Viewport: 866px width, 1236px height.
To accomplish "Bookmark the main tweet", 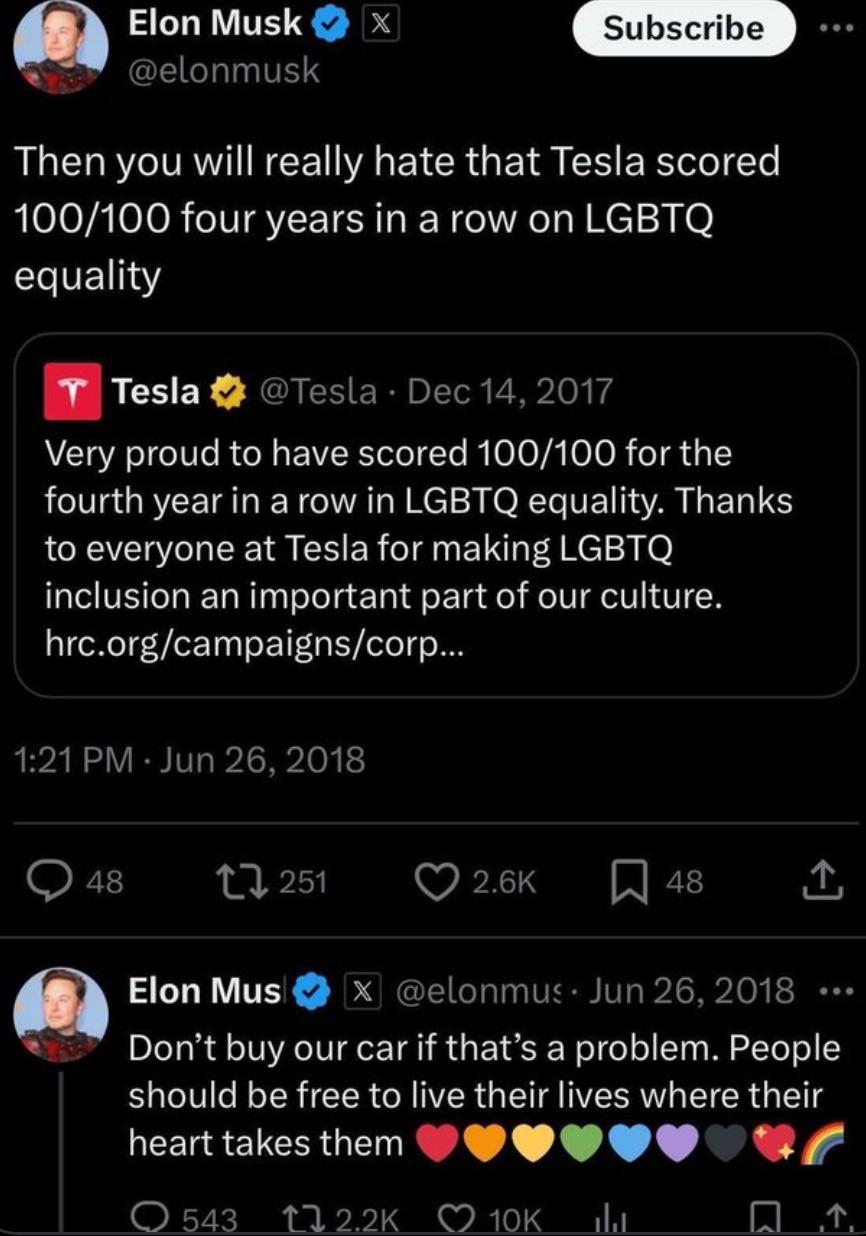I will click(627, 881).
